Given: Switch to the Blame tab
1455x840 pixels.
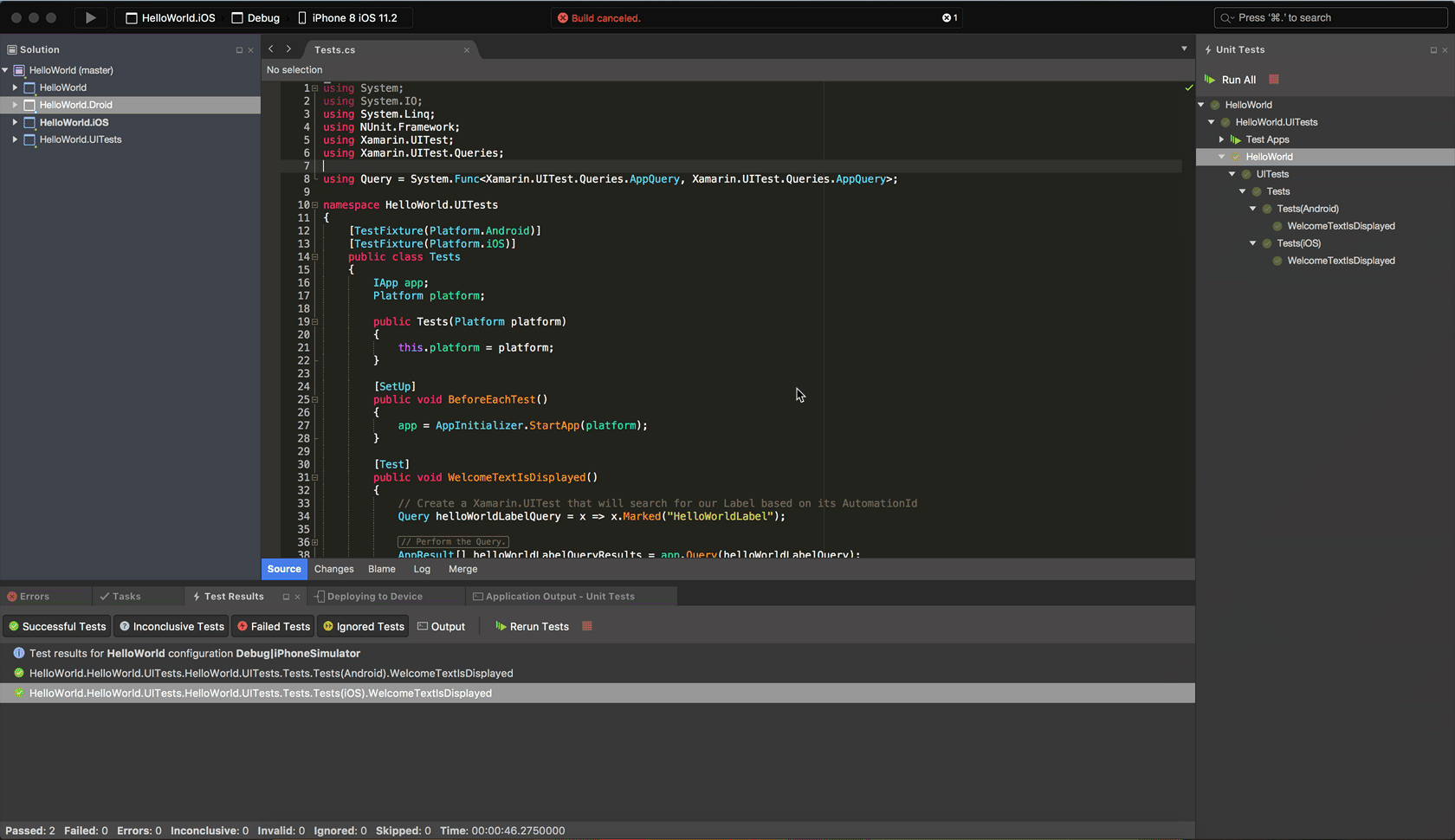Looking at the screenshot, I should coord(381,569).
